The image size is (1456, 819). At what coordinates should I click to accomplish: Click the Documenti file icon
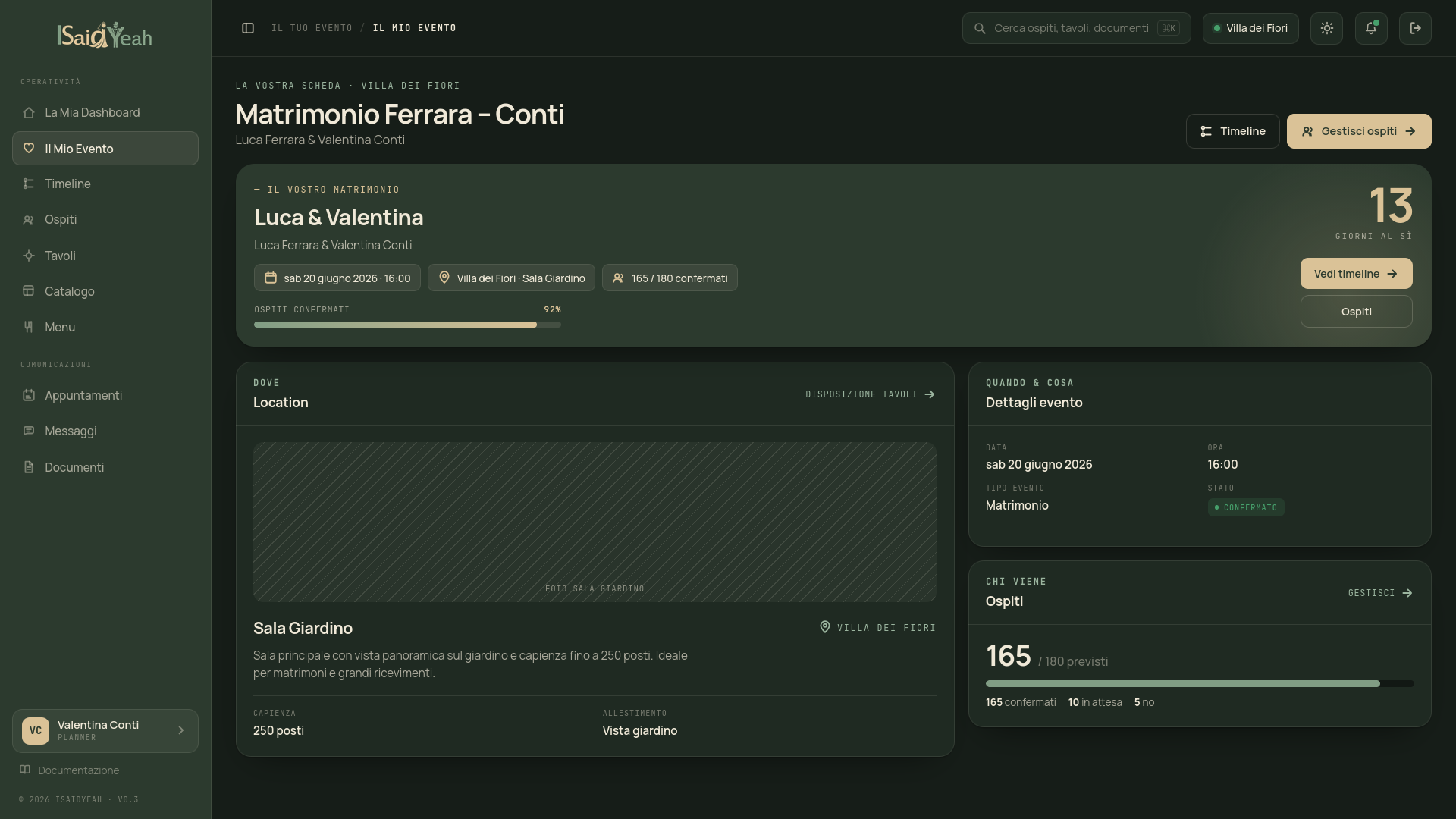(29, 467)
